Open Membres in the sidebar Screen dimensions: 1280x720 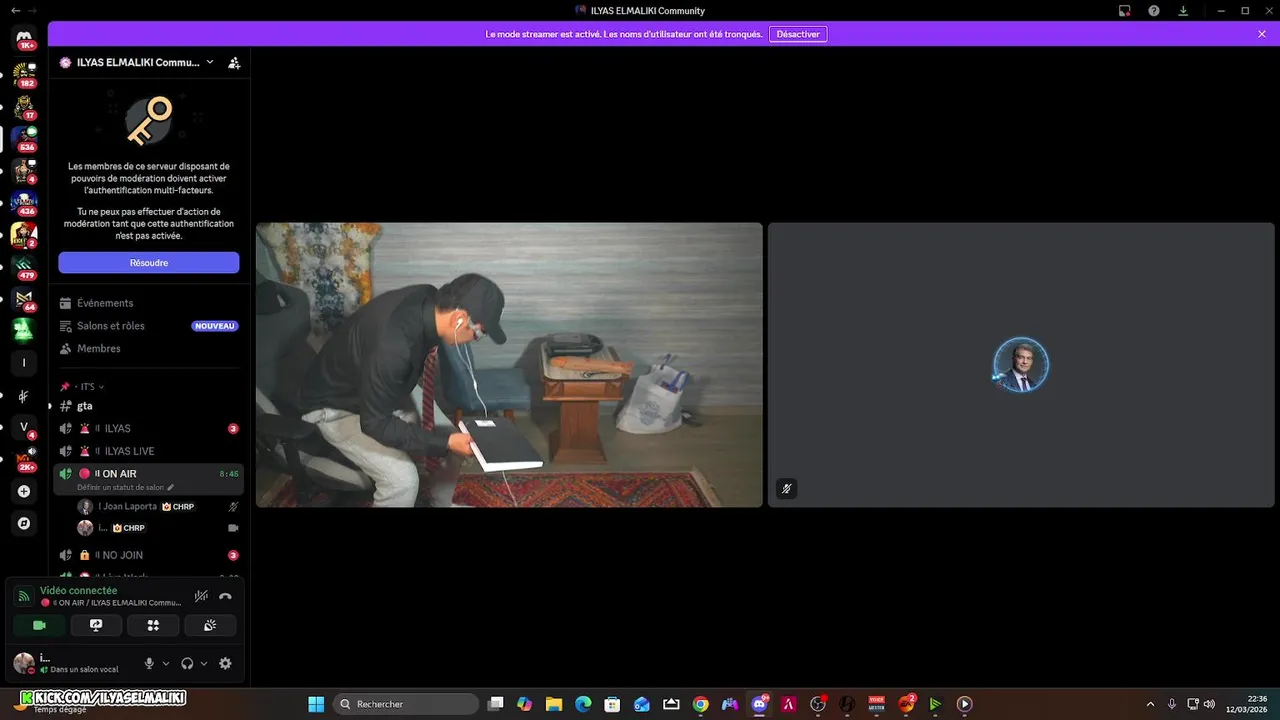click(x=148, y=349)
